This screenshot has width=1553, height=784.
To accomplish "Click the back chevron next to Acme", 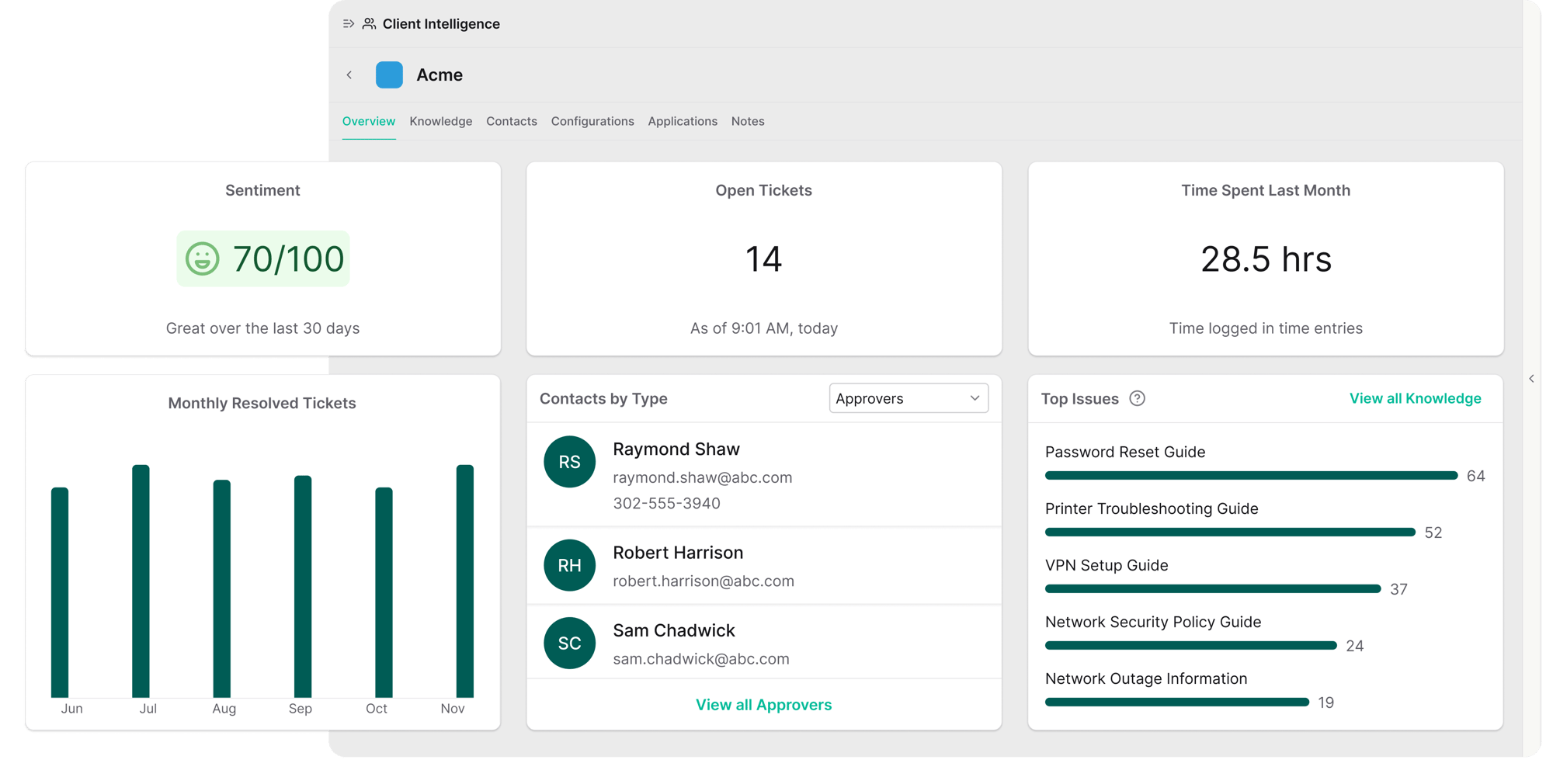I will 350,75.
